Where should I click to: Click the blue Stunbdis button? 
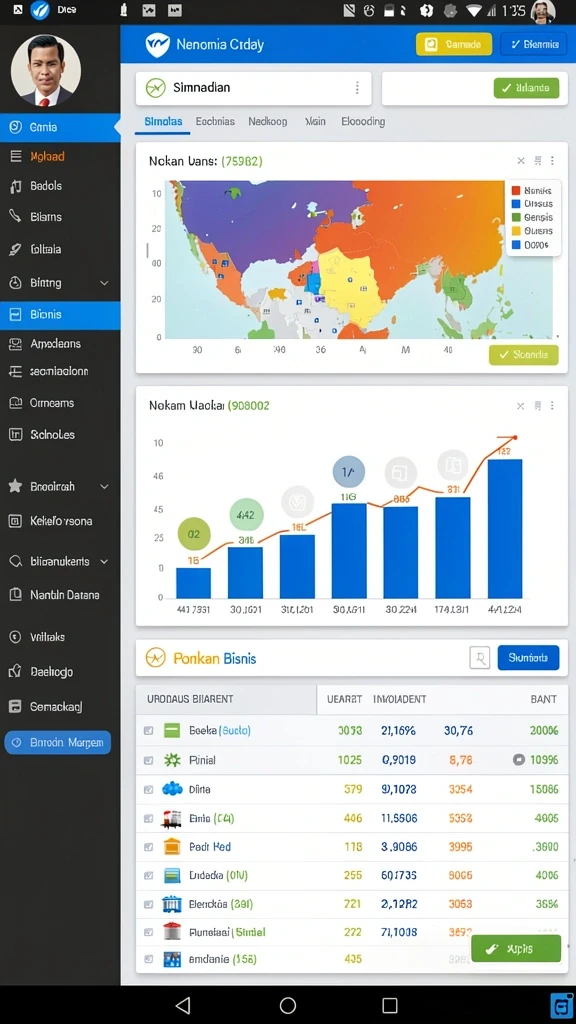click(528, 658)
